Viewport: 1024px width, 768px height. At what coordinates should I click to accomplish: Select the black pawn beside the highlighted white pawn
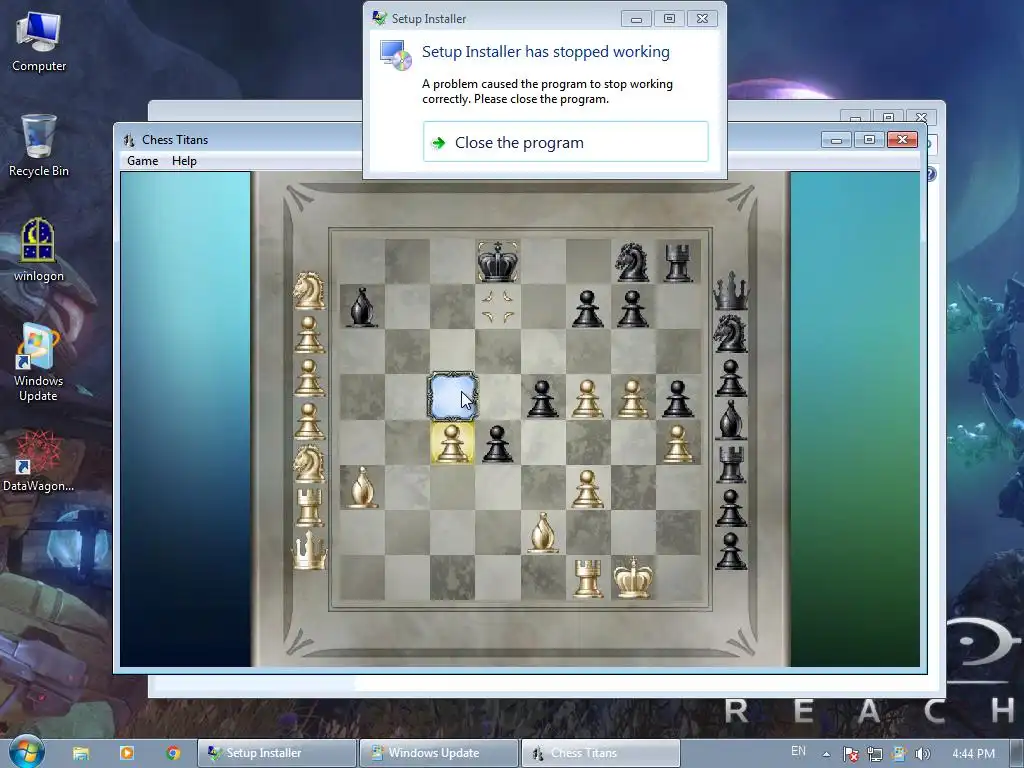(498, 443)
